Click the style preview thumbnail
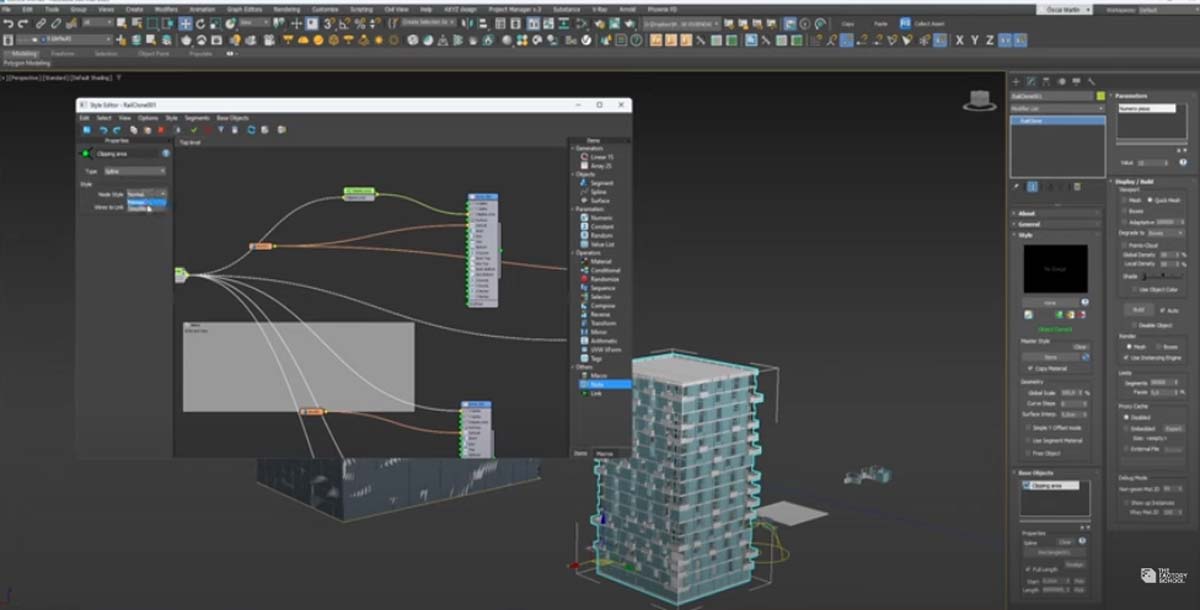Screen dimensions: 1200x610 [x=1054, y=269]
